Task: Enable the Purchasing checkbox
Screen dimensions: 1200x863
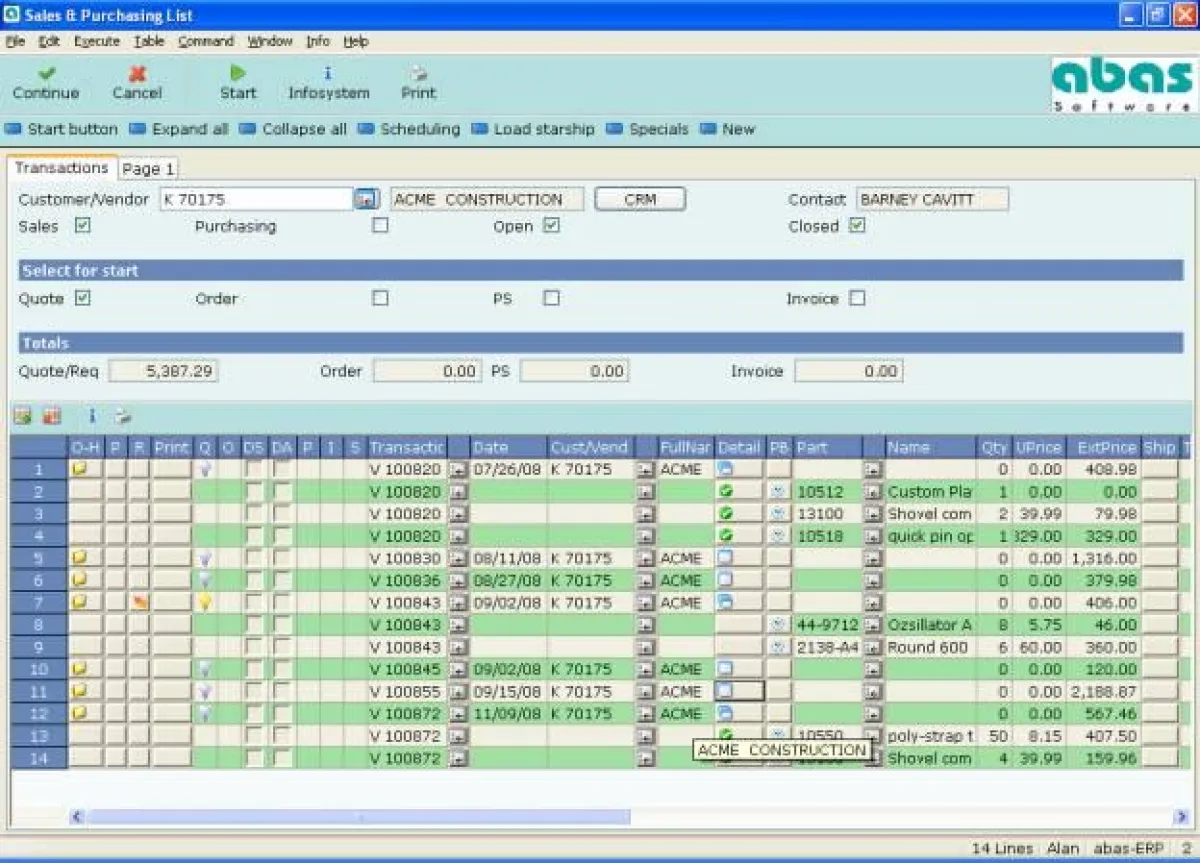Action: (x=380, y=226)
